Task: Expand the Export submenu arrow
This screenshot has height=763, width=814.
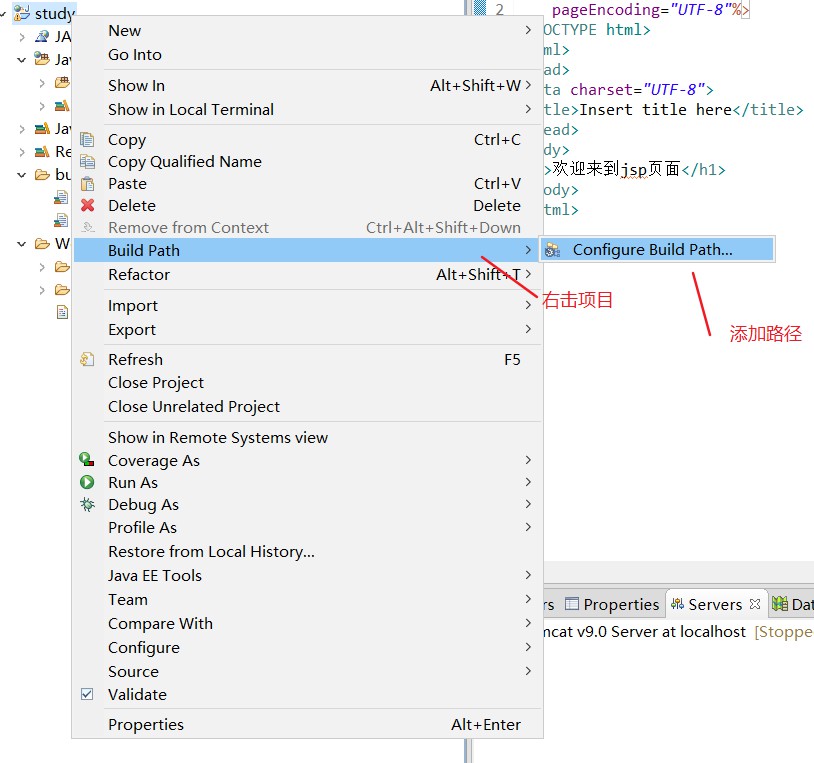Action: (528, 329)
